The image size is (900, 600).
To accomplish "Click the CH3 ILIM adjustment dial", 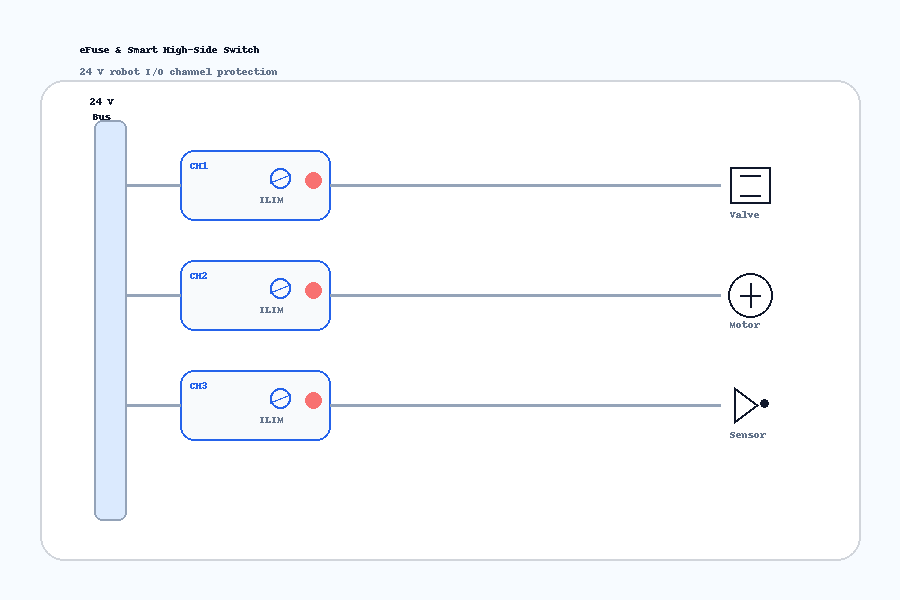I will coord(280,398).
